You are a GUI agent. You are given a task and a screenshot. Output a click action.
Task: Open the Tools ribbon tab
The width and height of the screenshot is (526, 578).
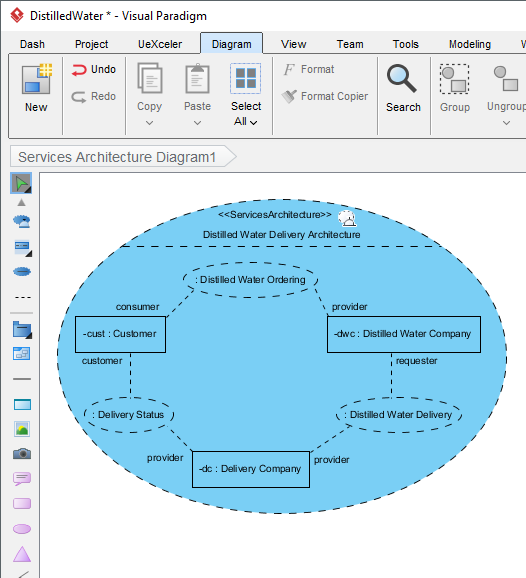click(405, 44)
